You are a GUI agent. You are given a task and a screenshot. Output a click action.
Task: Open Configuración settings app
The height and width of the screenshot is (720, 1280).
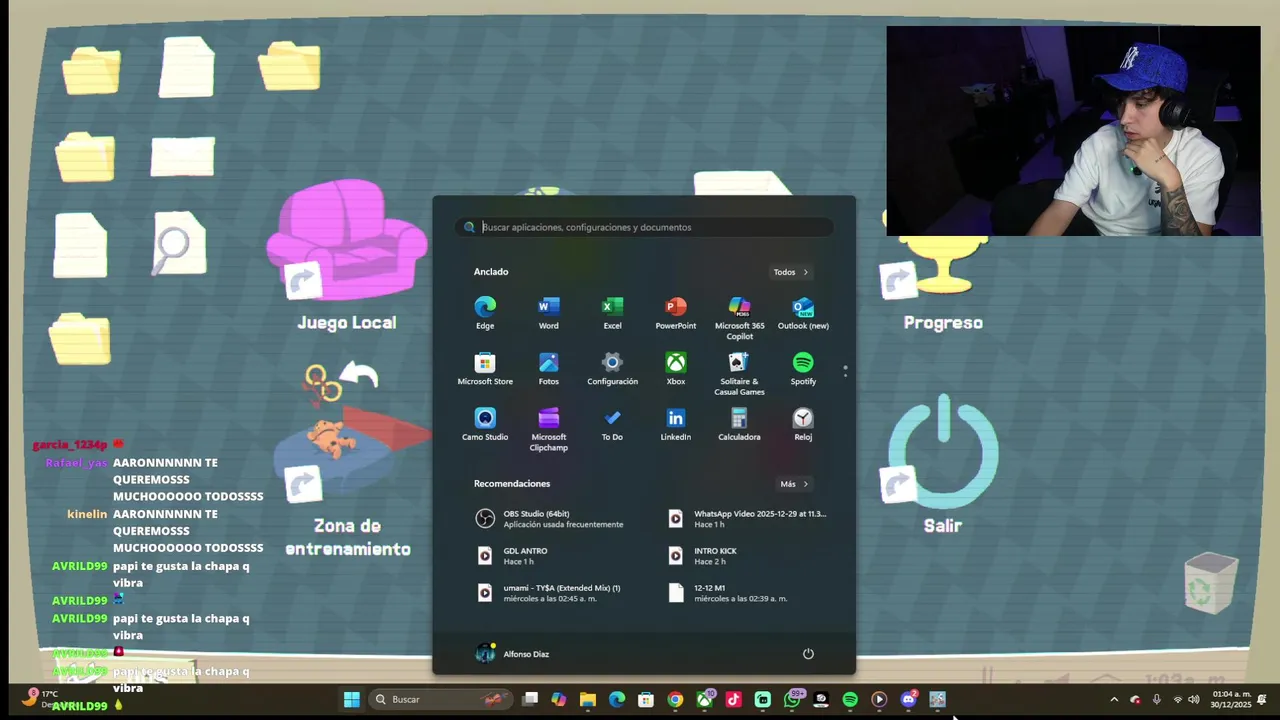coord(612,369)
